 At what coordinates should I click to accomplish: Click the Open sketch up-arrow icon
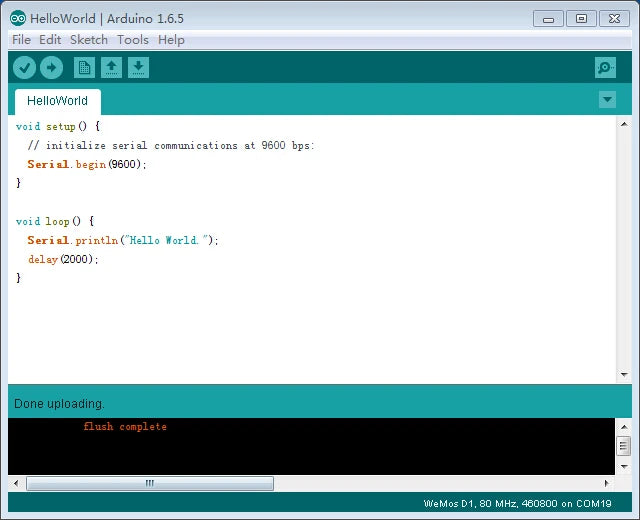(x=112, y=67)
